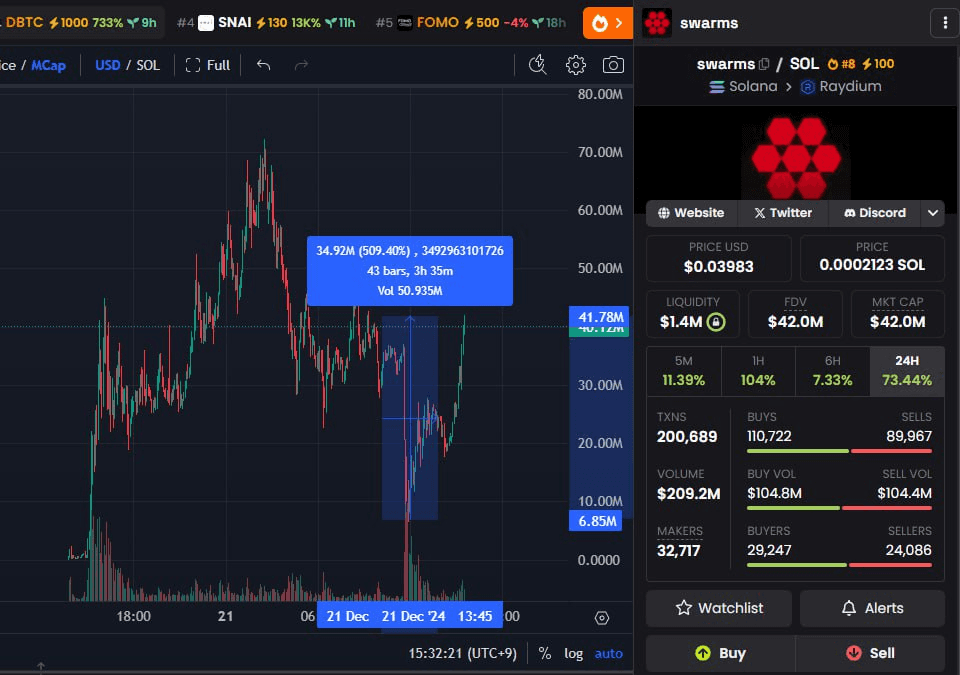
Task: Click the Raydium DEX icon
Action: pos(808,87)
